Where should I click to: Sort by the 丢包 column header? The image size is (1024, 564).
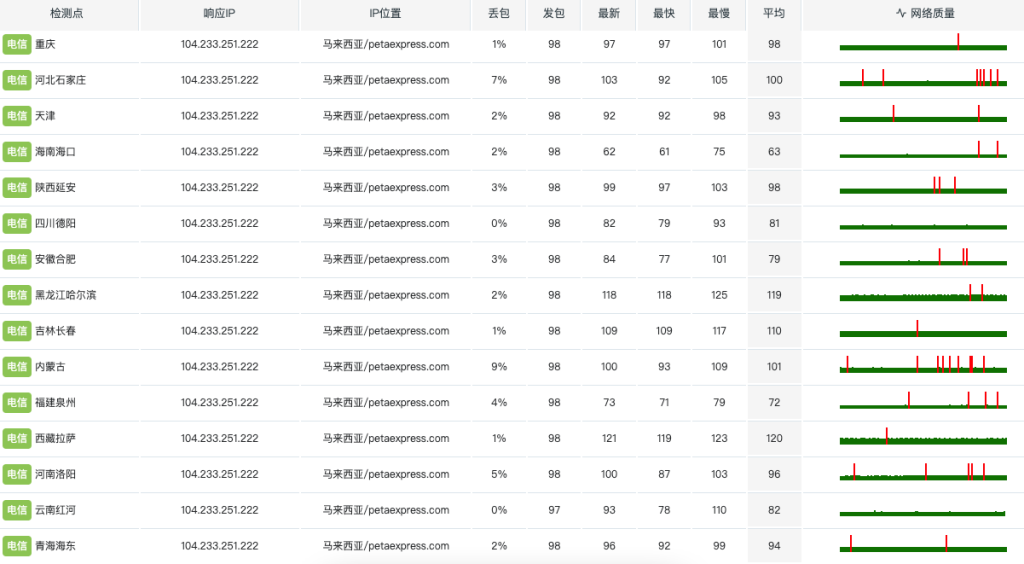coord(499,14)
